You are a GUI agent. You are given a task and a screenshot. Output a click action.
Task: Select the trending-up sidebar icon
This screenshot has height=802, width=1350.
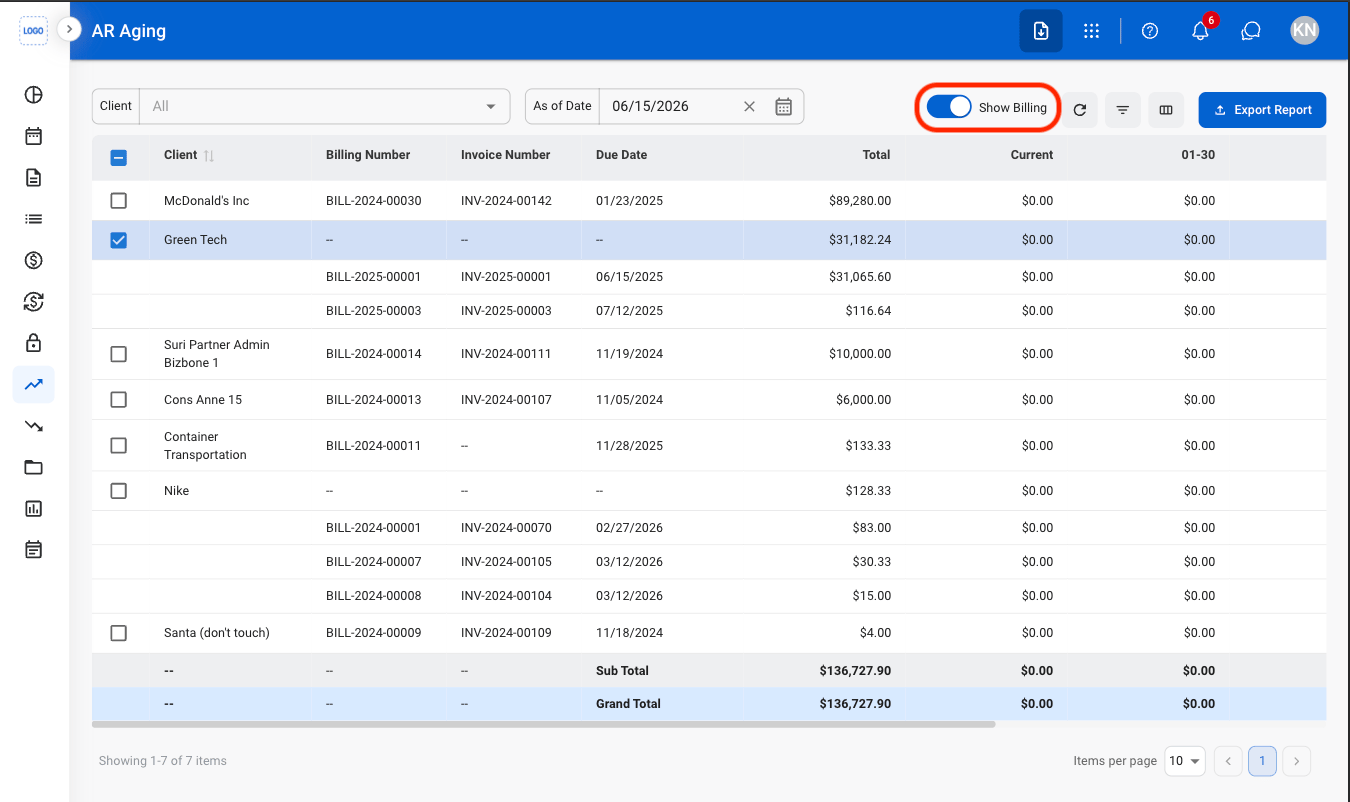tap(33, 384)
